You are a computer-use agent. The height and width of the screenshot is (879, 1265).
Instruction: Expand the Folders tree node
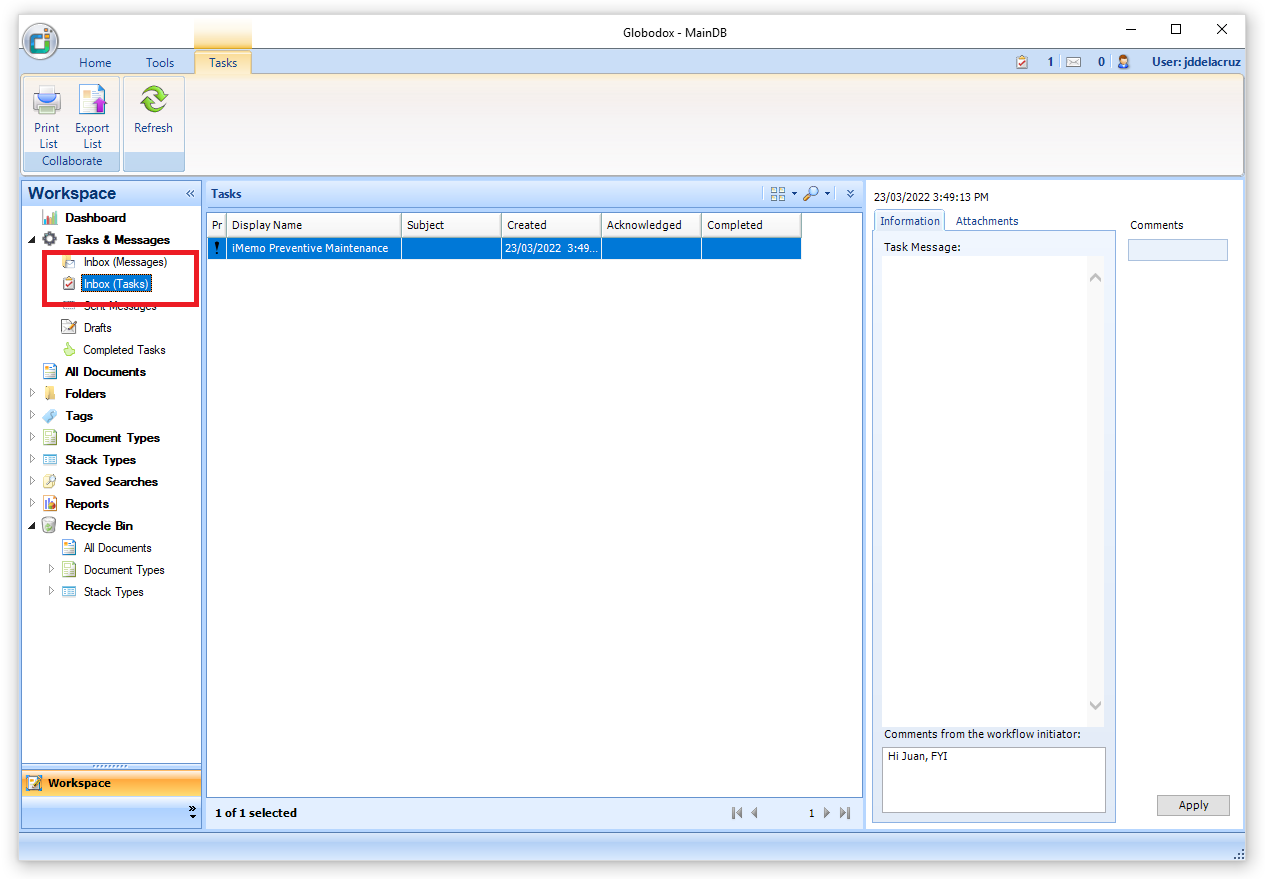(x=32, y=394)
